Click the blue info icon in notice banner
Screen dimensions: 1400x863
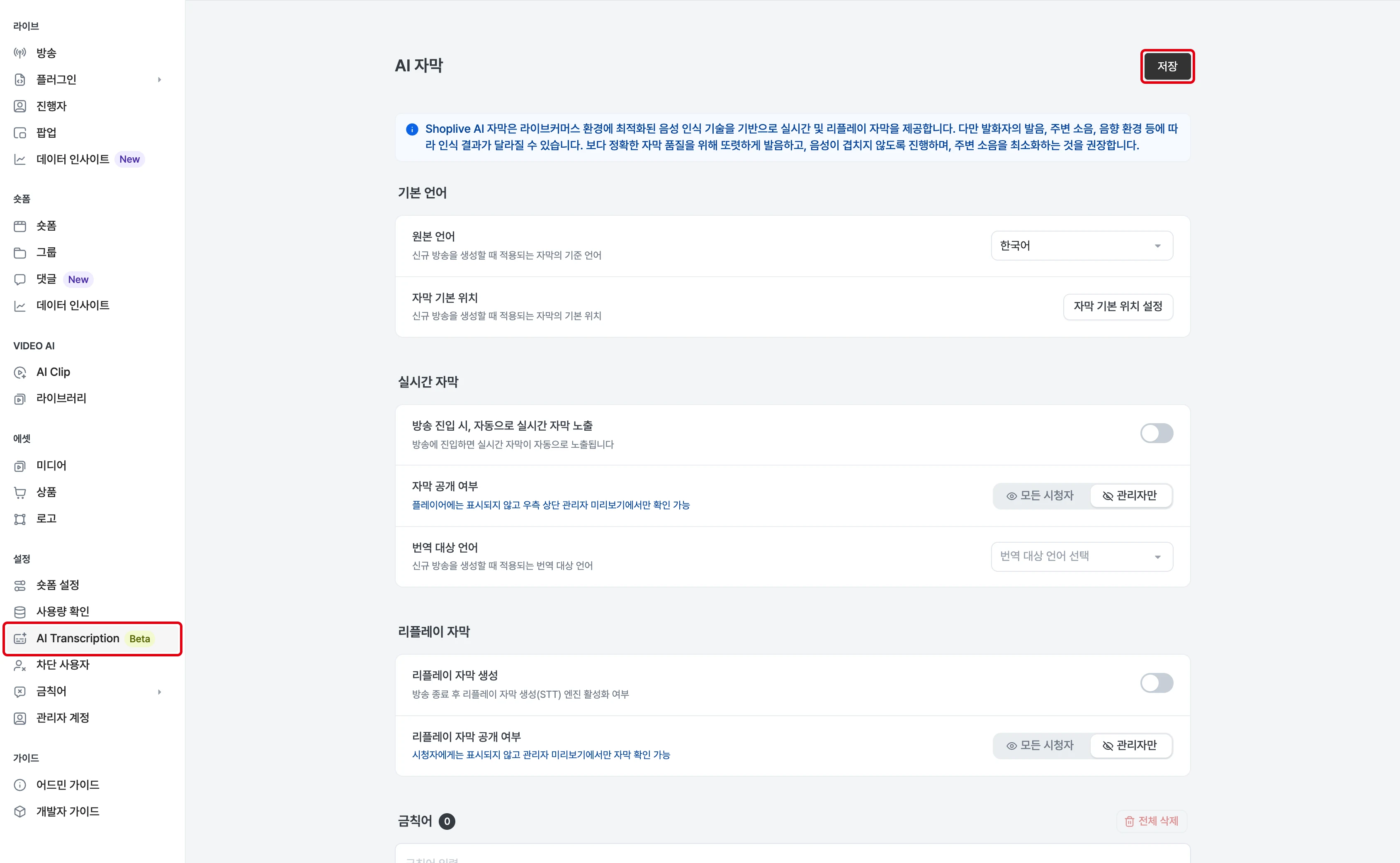412,129
